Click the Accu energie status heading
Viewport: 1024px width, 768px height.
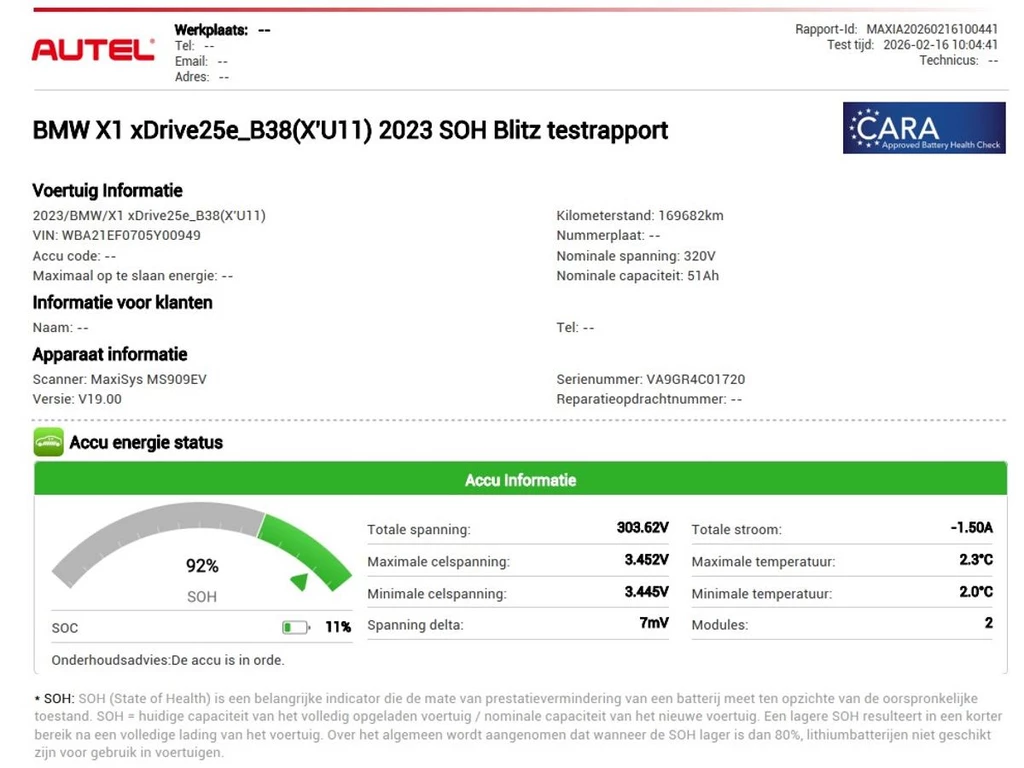146,442
